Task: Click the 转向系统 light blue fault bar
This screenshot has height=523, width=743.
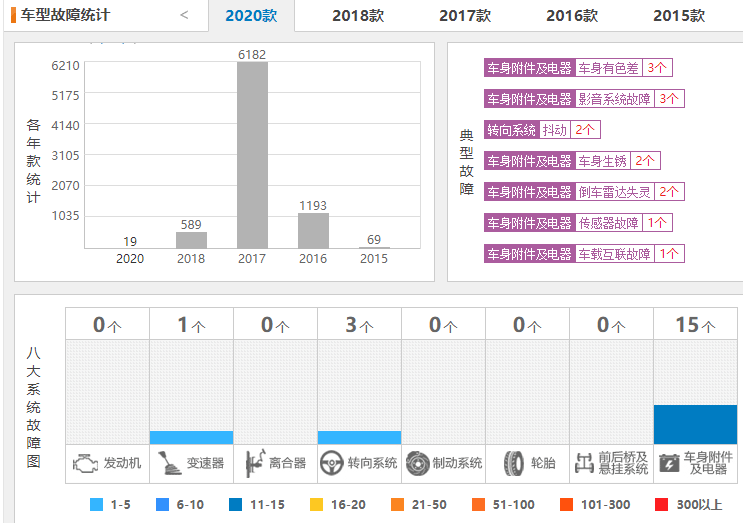Action: (x=359, y=437)
